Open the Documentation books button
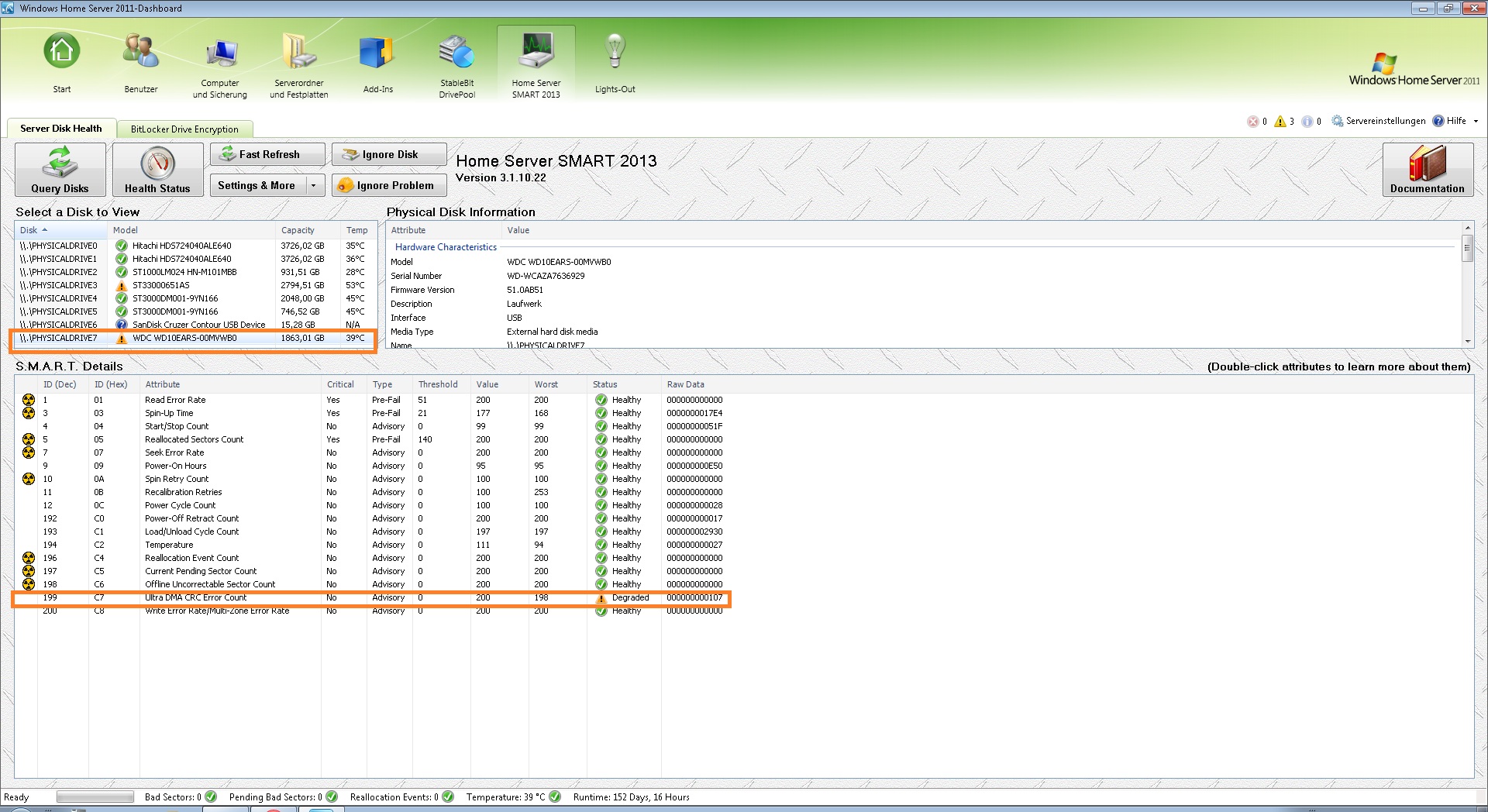Screen dimensions: 1488x812 click(x=1428, y=170)
